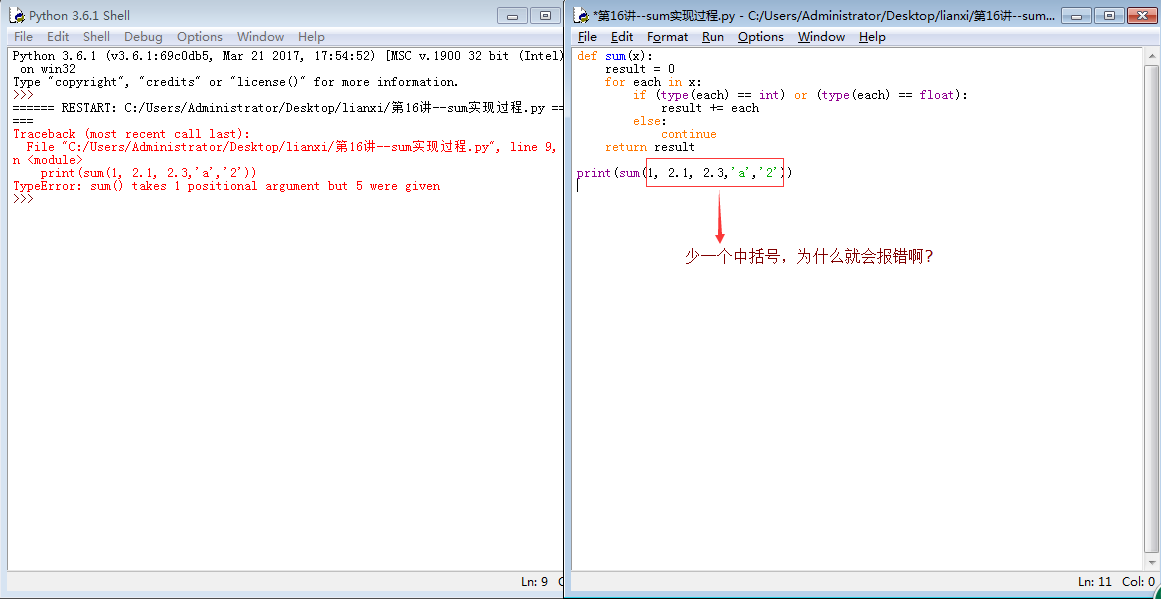Click the editor's vertical scrollbar track
Image resolution: width=1161 pixels, height=599 pixels.
click(x=1151, y=300)
